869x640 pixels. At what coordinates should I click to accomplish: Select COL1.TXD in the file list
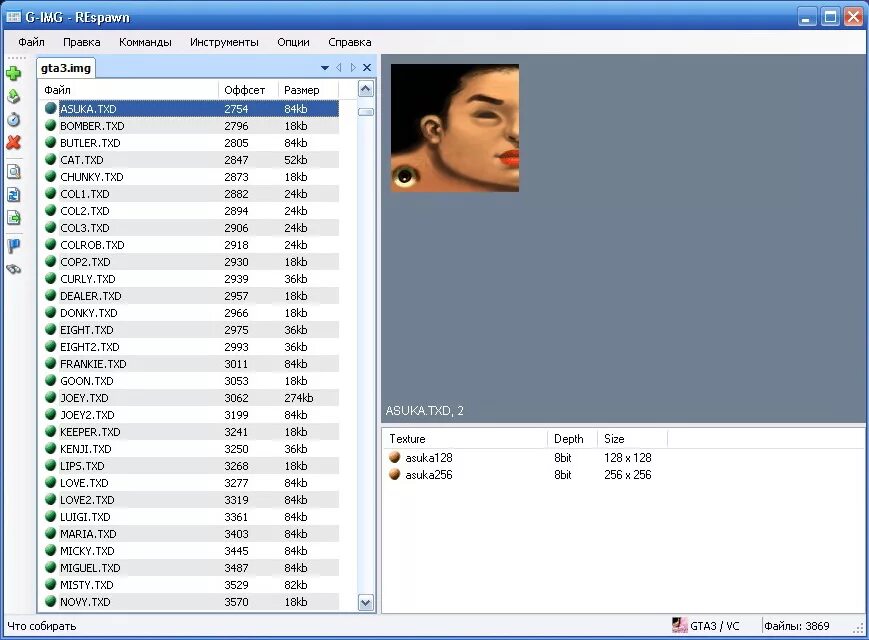click(189, 194)
